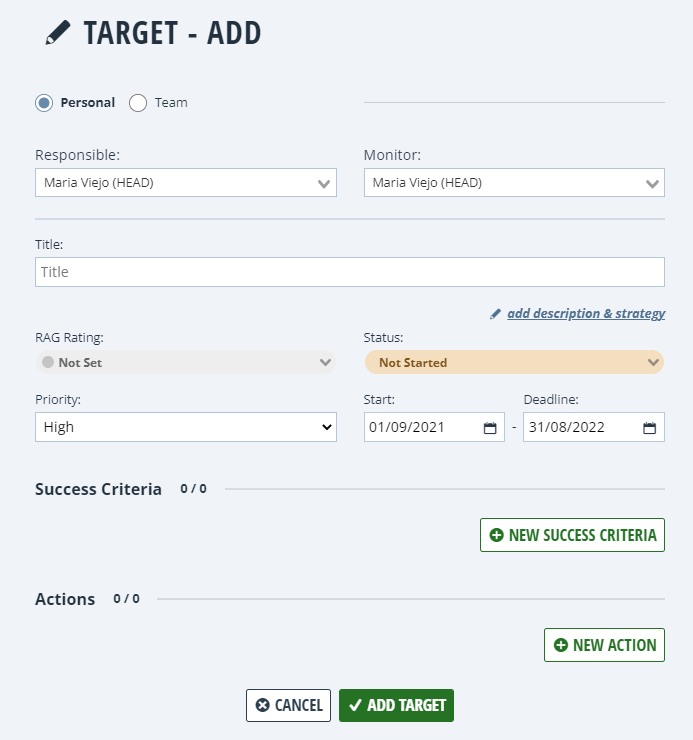Viewport: 693px width, 740px height.
Task: Click the X icon on Cancel button
Action: click(x=262, y=705)
